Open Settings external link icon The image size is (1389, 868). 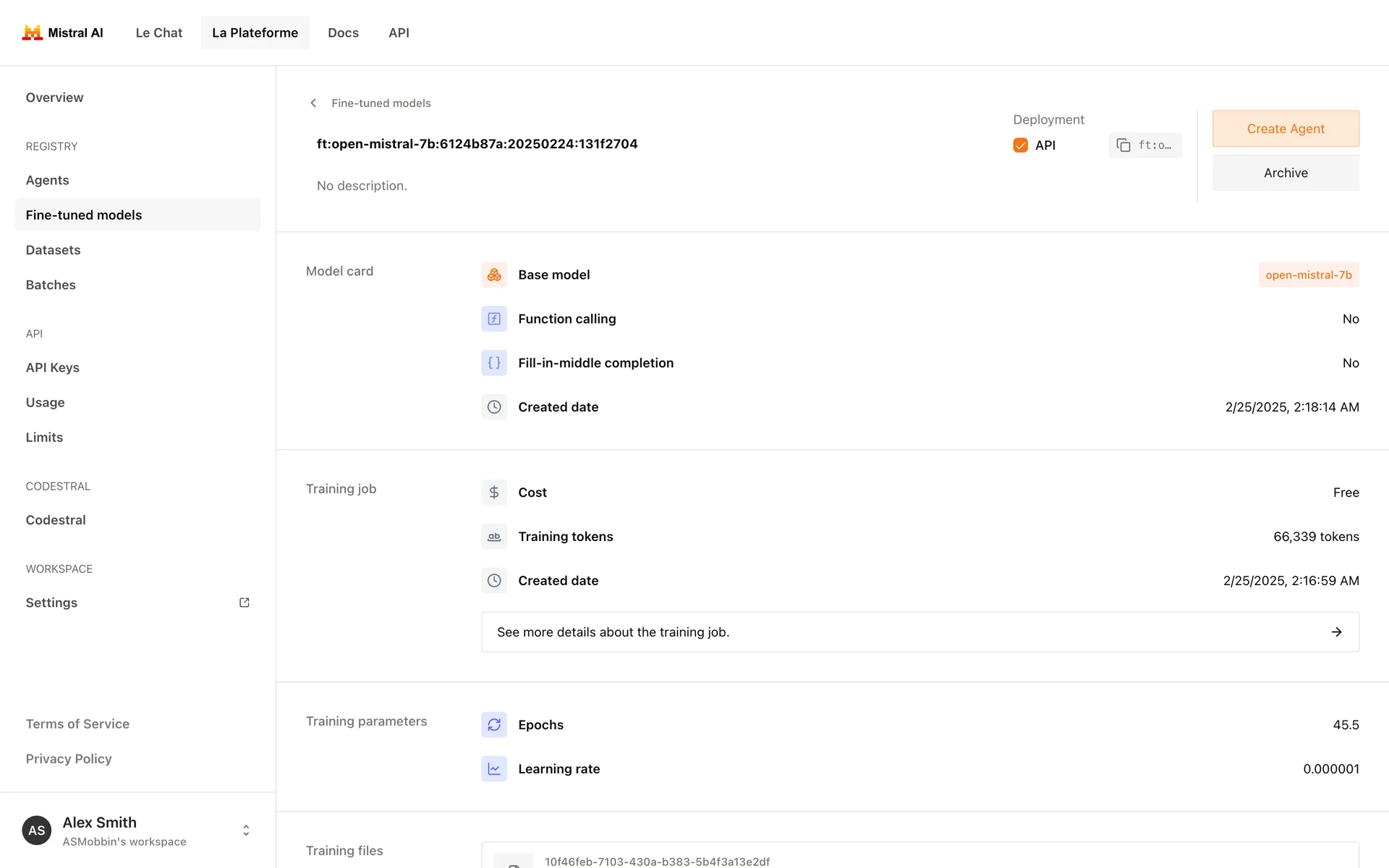(x=245, y=603)
